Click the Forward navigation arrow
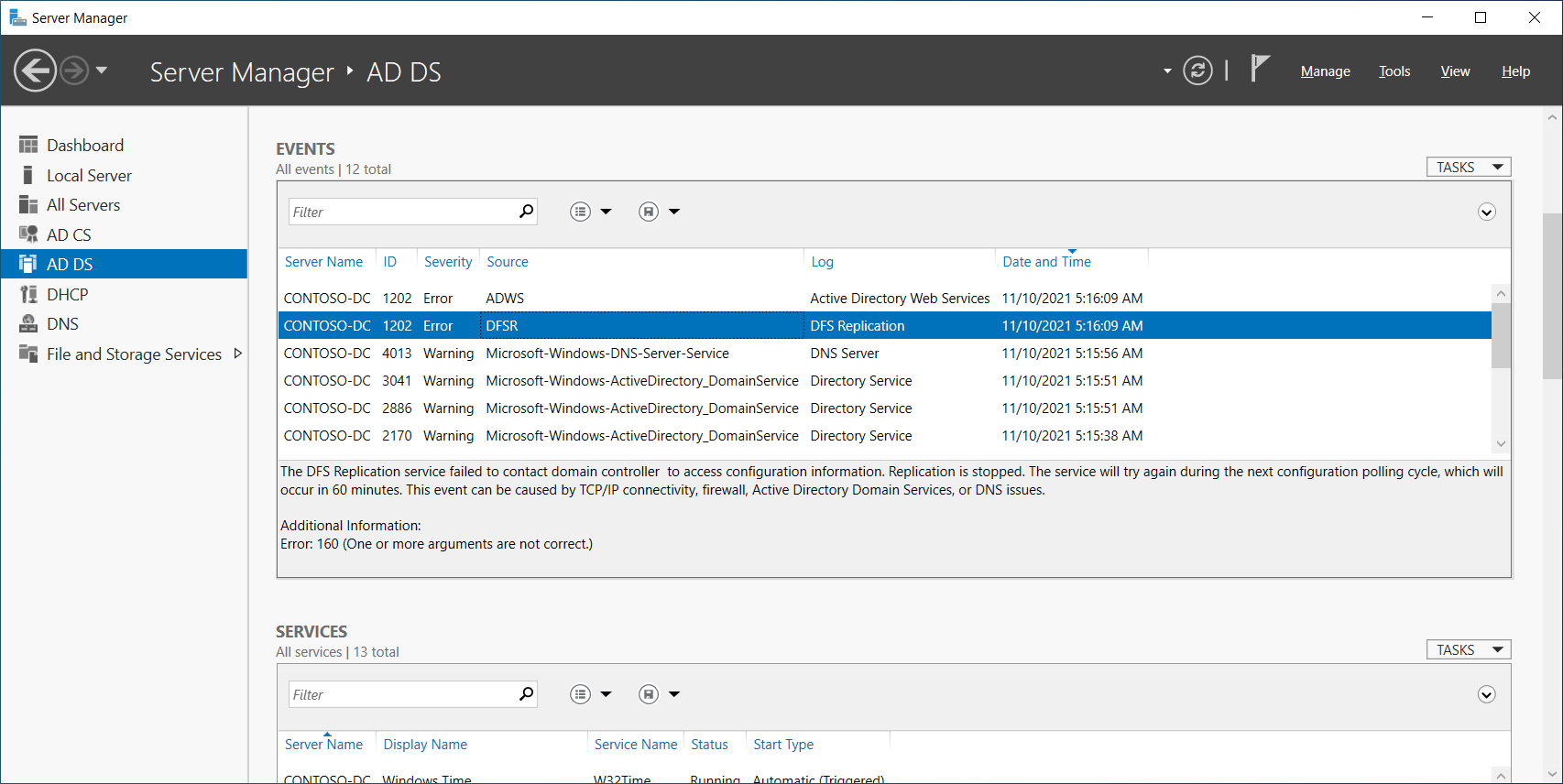 (x=74, y=71)
